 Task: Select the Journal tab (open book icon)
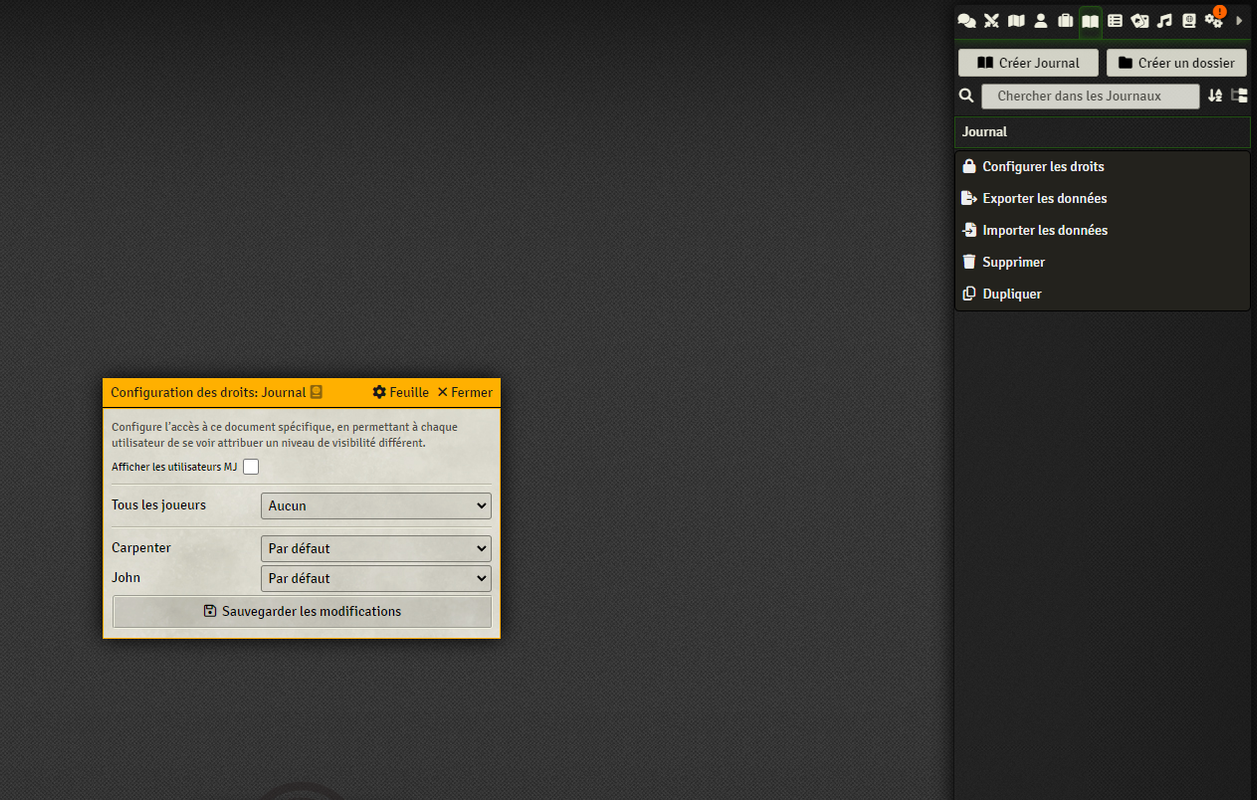pos(1090,20)
